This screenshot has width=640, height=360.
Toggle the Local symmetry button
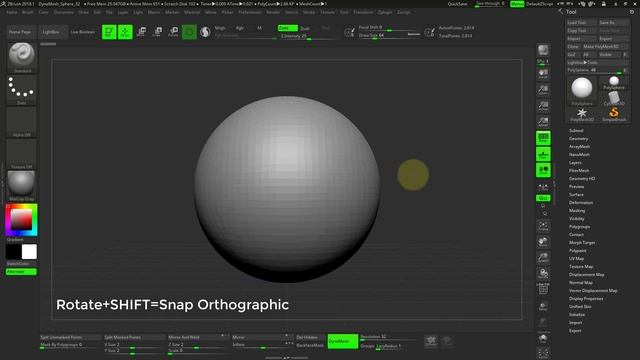point(543,170)
